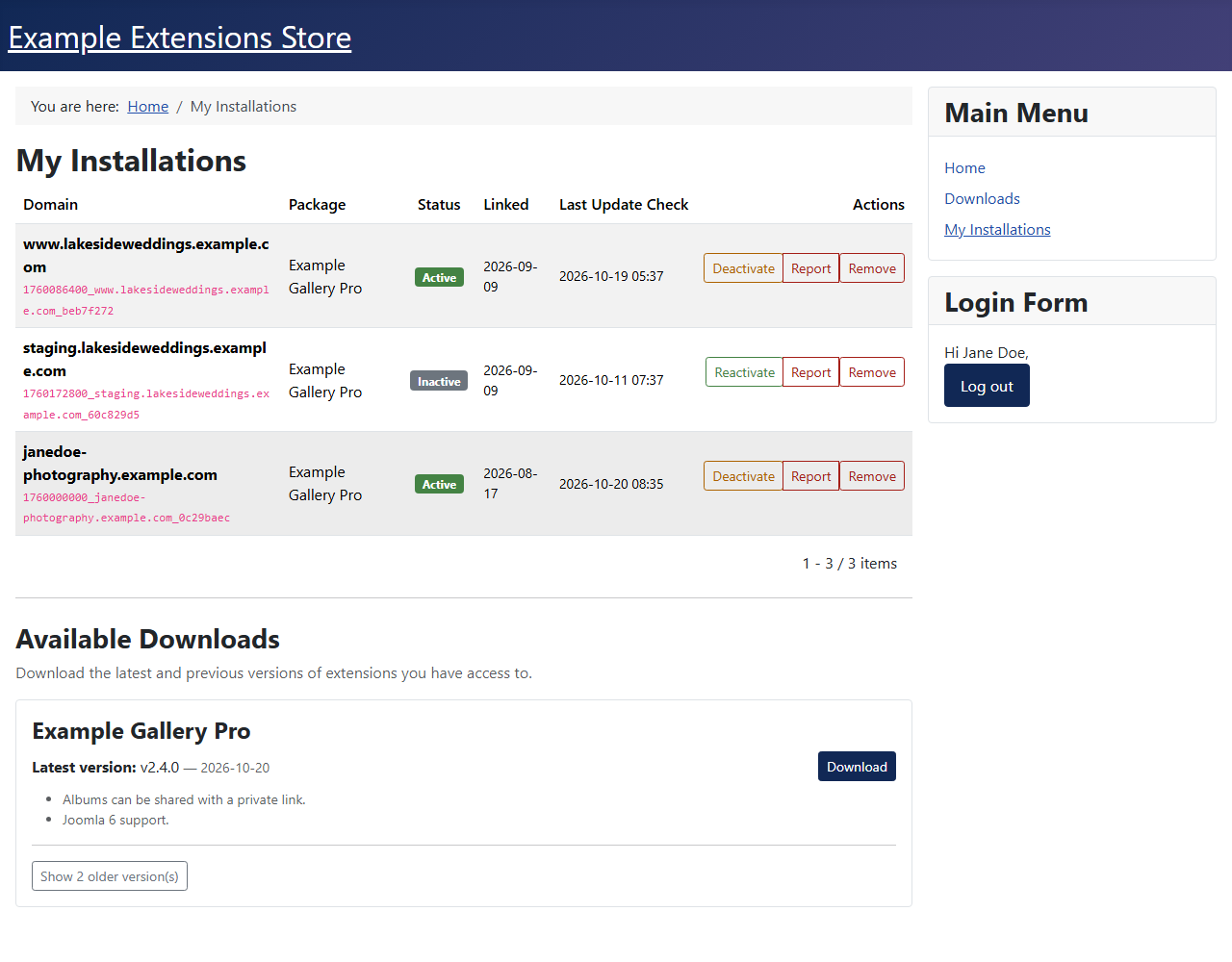Screen dimensions: 1232x962
Task: Click domain name staging.lakesideweddings.example.com
Action: point(145,359)
